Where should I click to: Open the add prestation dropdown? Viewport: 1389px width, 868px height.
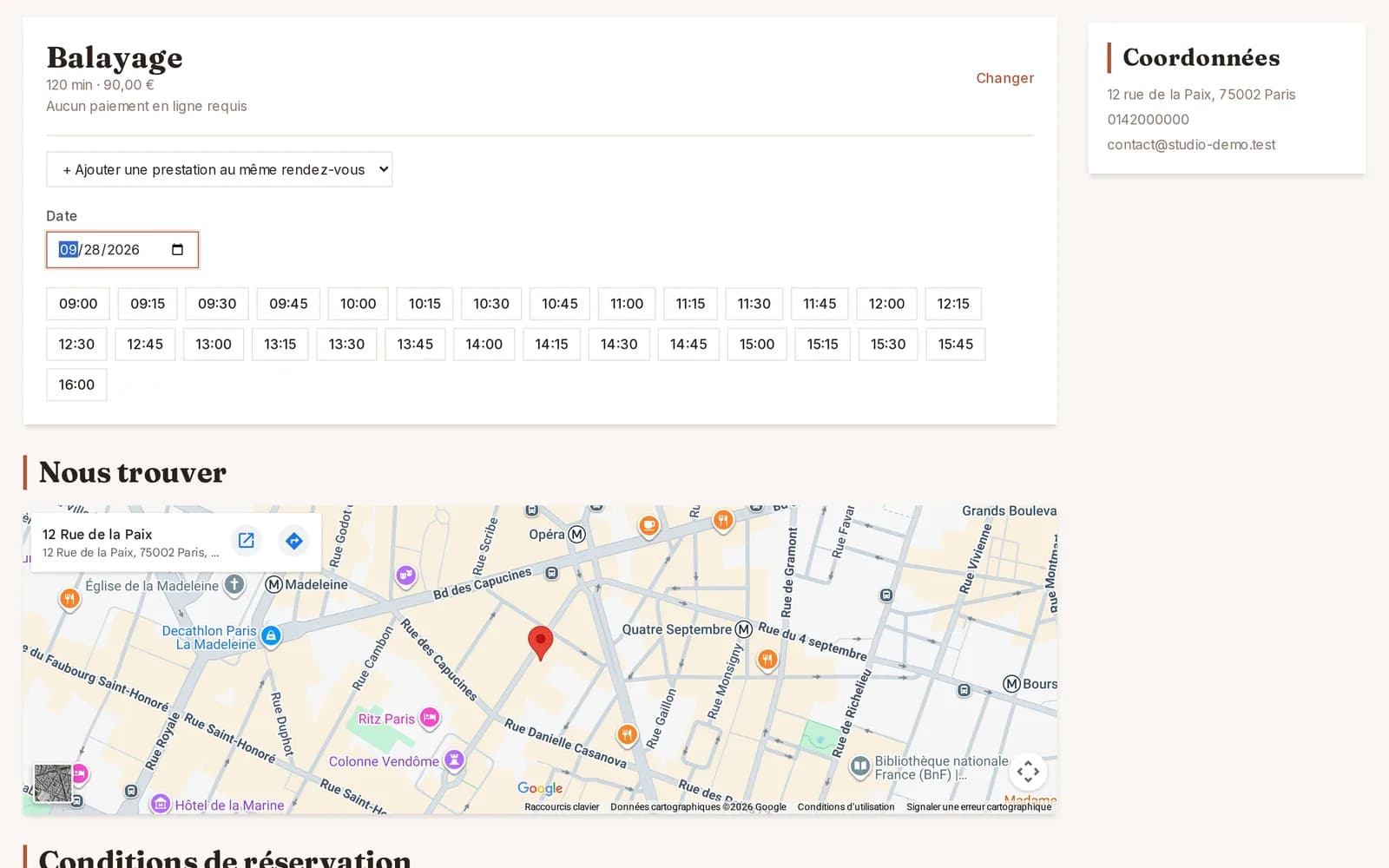point(219,169)
